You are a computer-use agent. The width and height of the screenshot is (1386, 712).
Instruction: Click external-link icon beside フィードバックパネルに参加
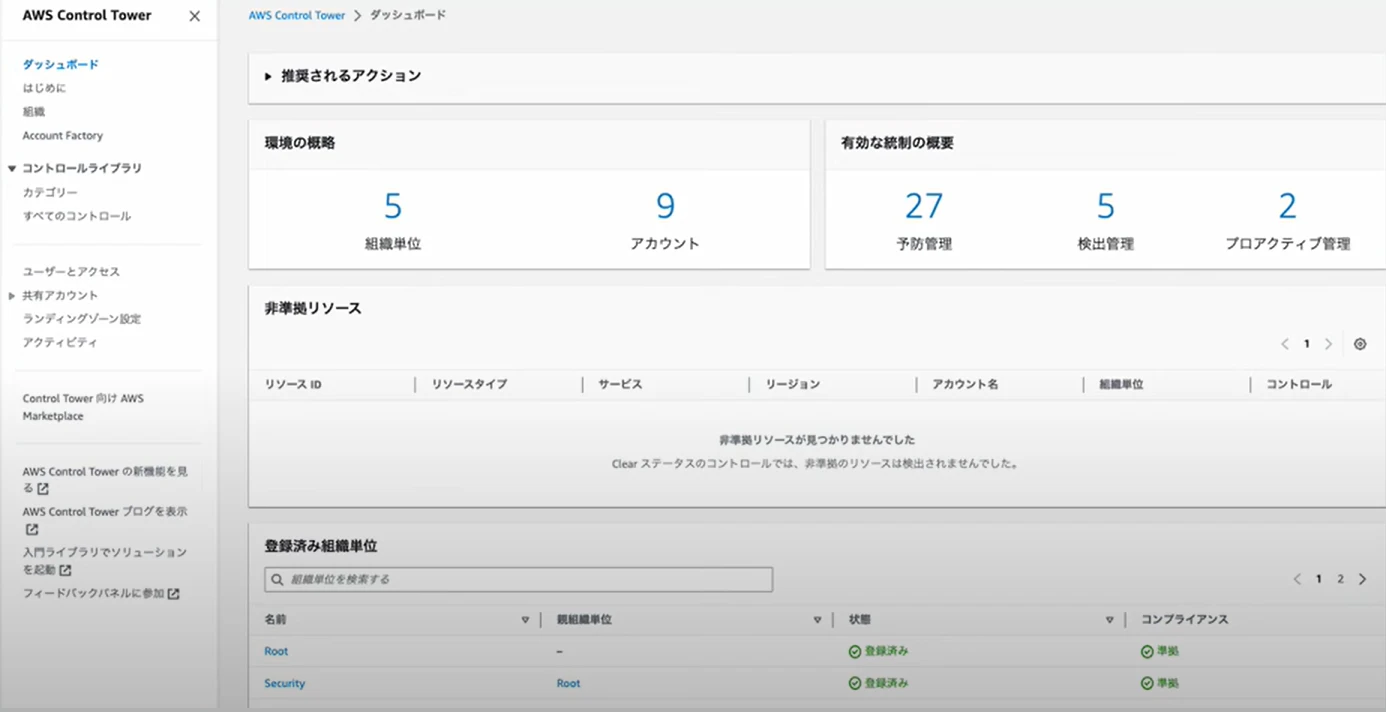pos(173,594)
